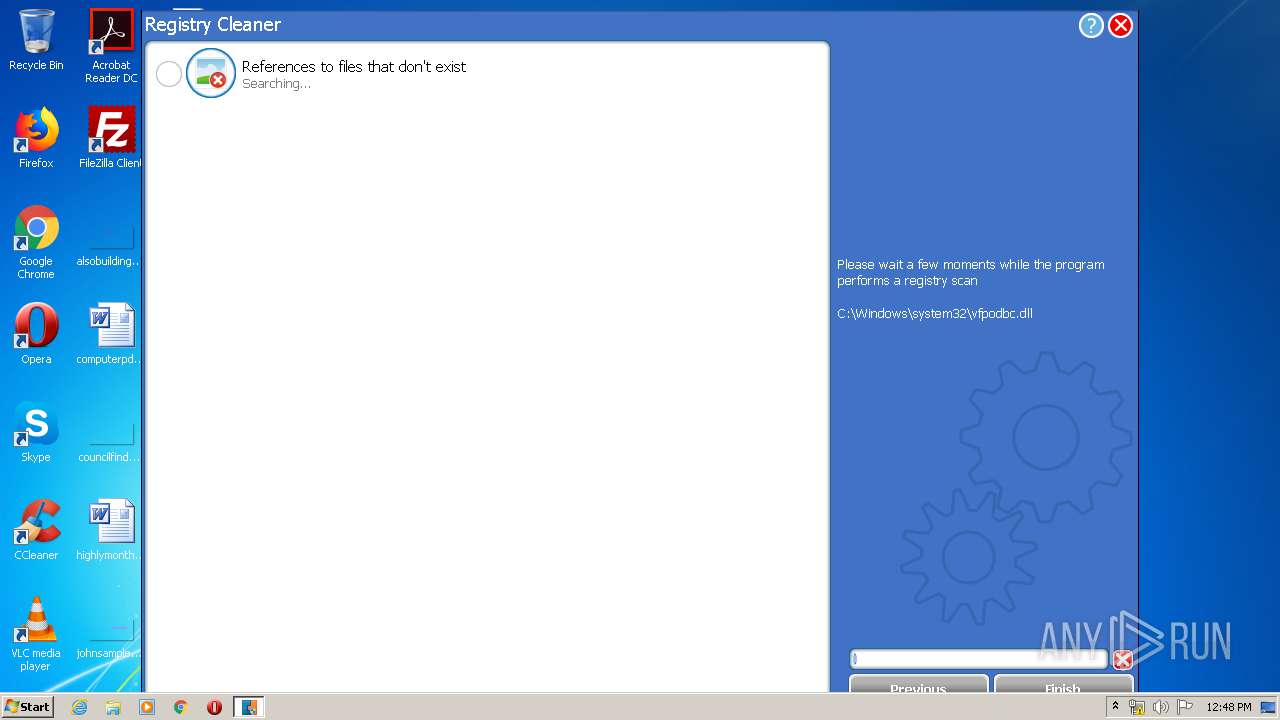Open Google Chrome desktop shortcut
Image resolution: width=1280 pixels, height=720 pixels.
36,242
